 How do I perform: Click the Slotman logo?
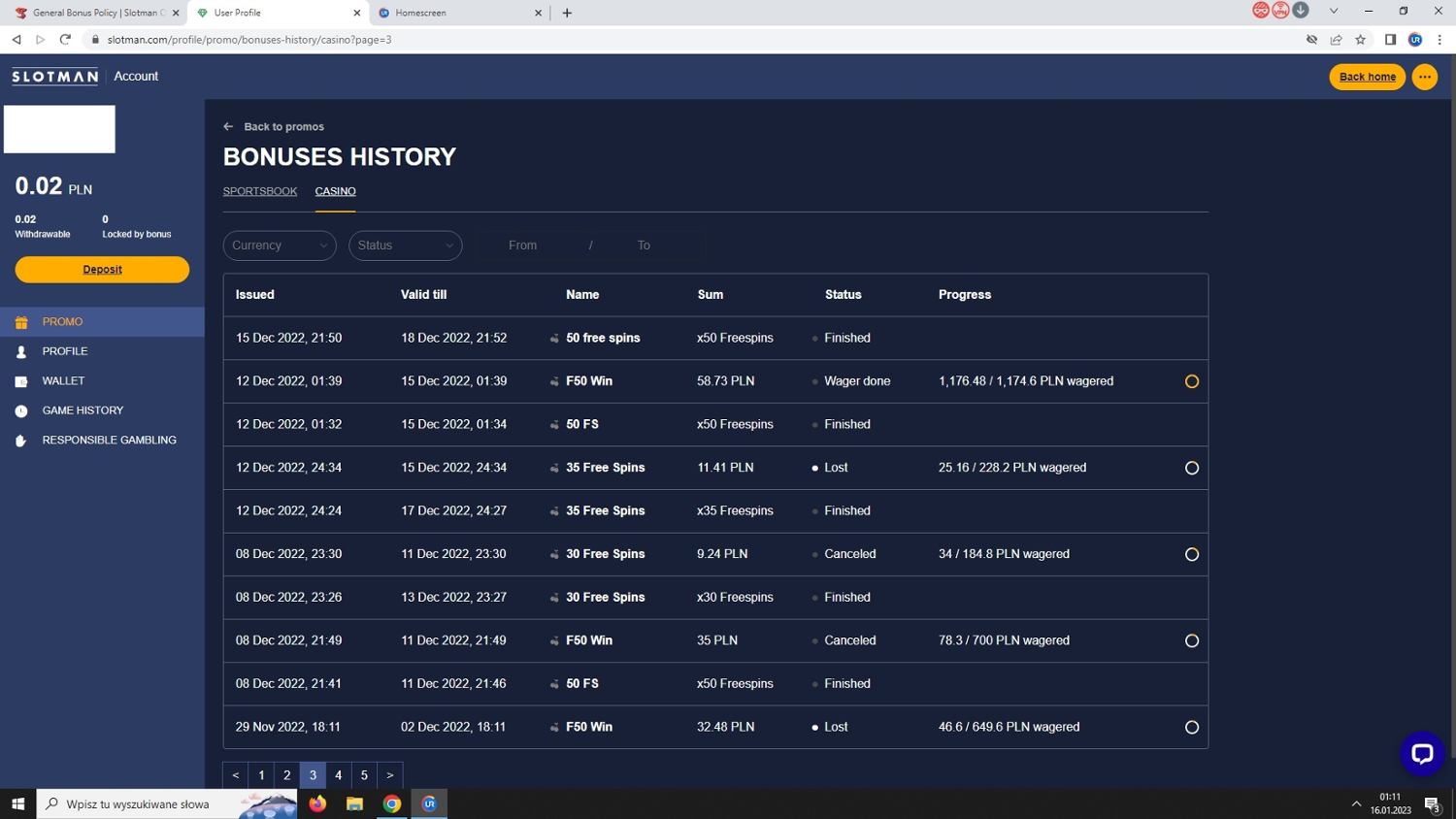(x=54, y=77)
